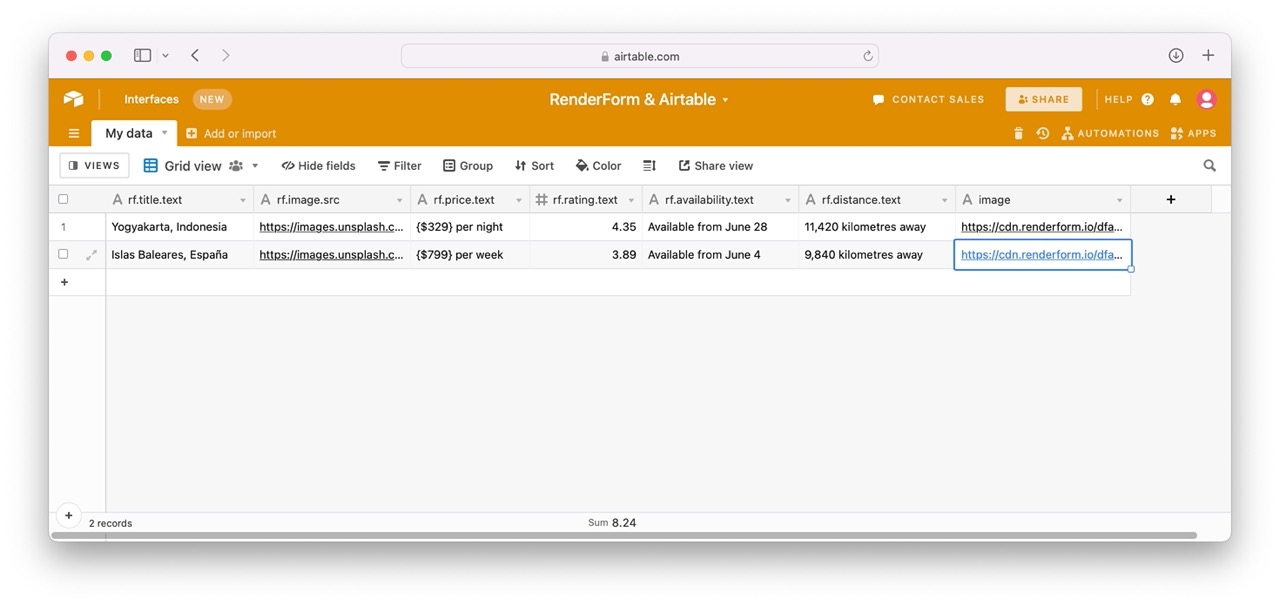Open Safari sidebar dropdown chevron
This screenshot has width=1280, height=606.
coord(165,56)
